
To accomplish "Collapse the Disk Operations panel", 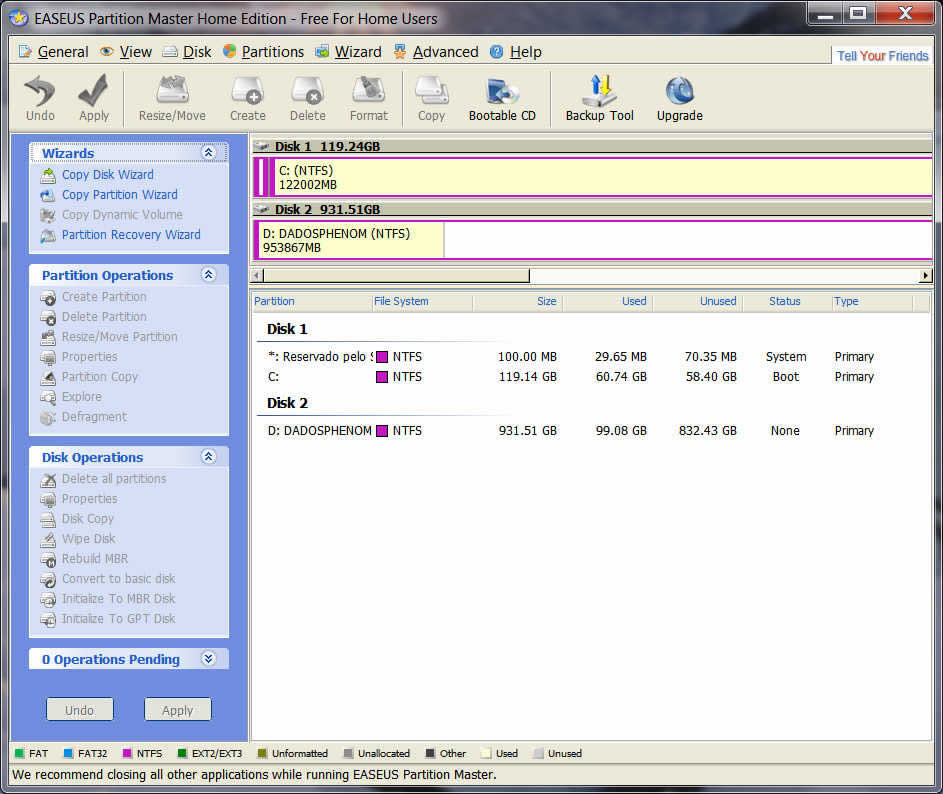I will (209, 457).
